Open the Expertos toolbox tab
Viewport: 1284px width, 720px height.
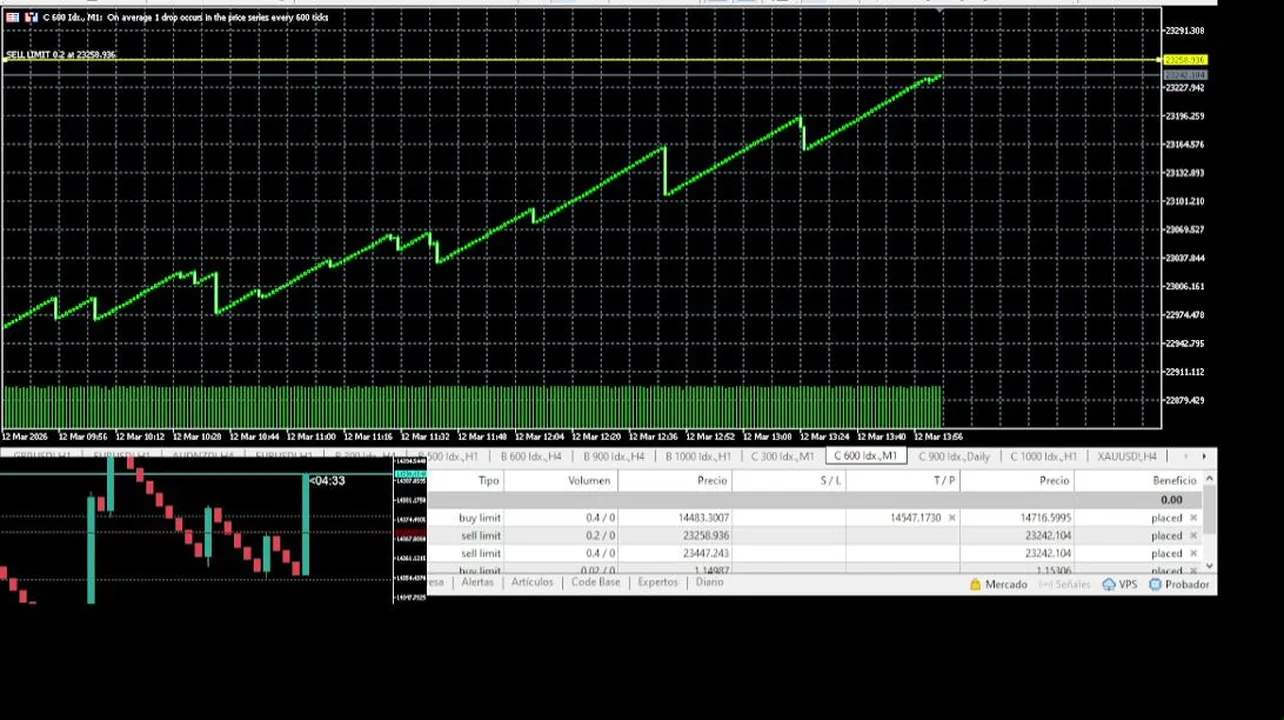pyautogui.click(x=658, y=582)
